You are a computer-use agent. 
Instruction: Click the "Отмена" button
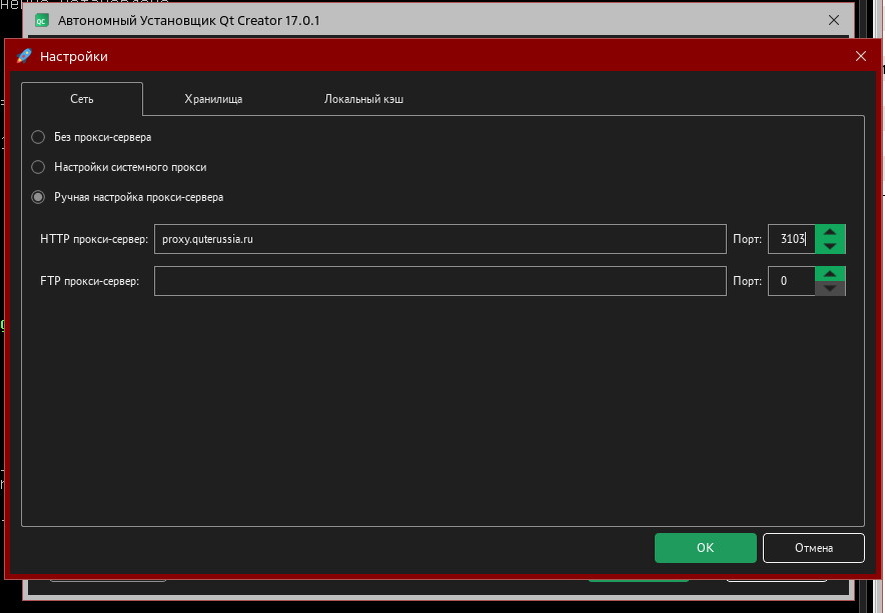point(813,548)
